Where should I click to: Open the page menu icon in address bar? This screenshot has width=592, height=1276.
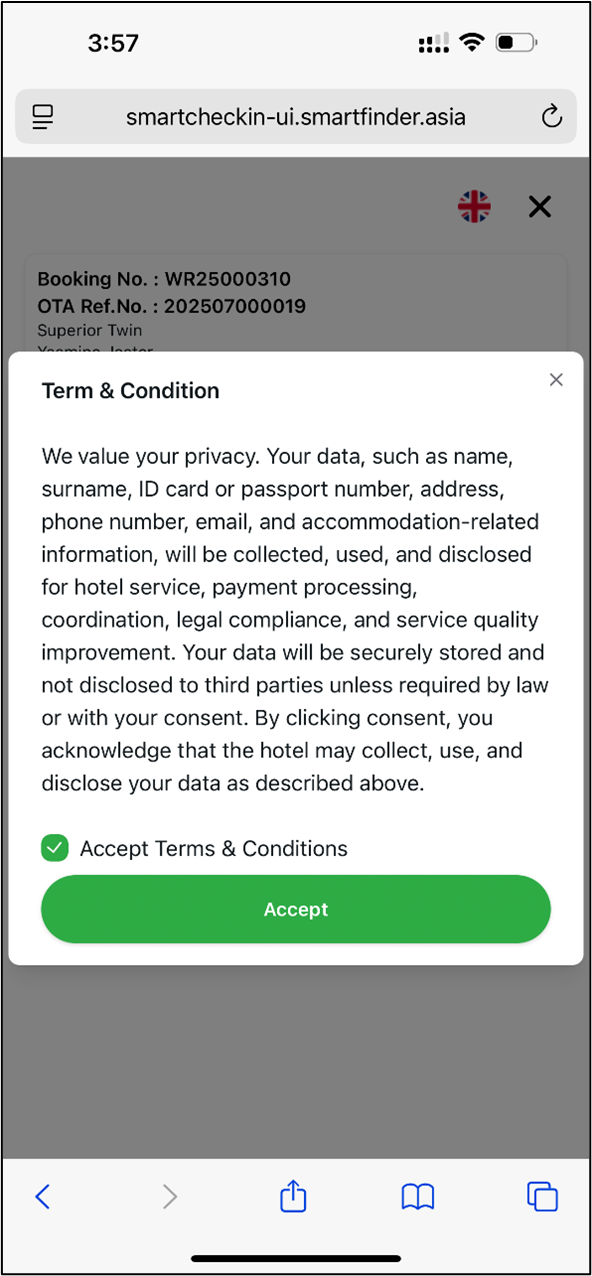pos(42,117)
